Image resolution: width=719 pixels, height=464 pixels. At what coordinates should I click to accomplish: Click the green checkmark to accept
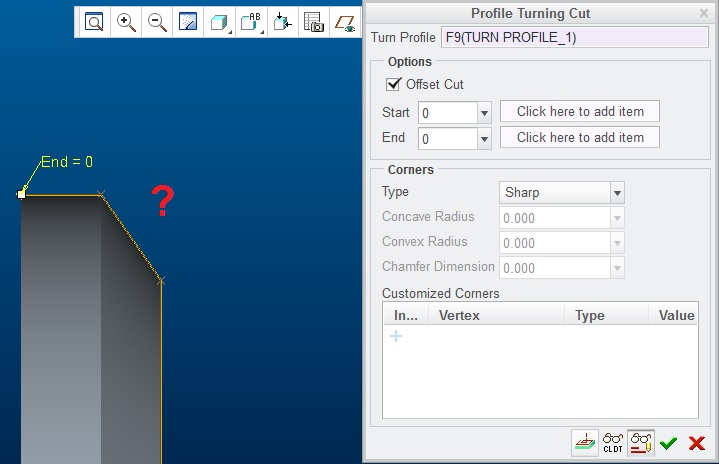click(669, 444)
